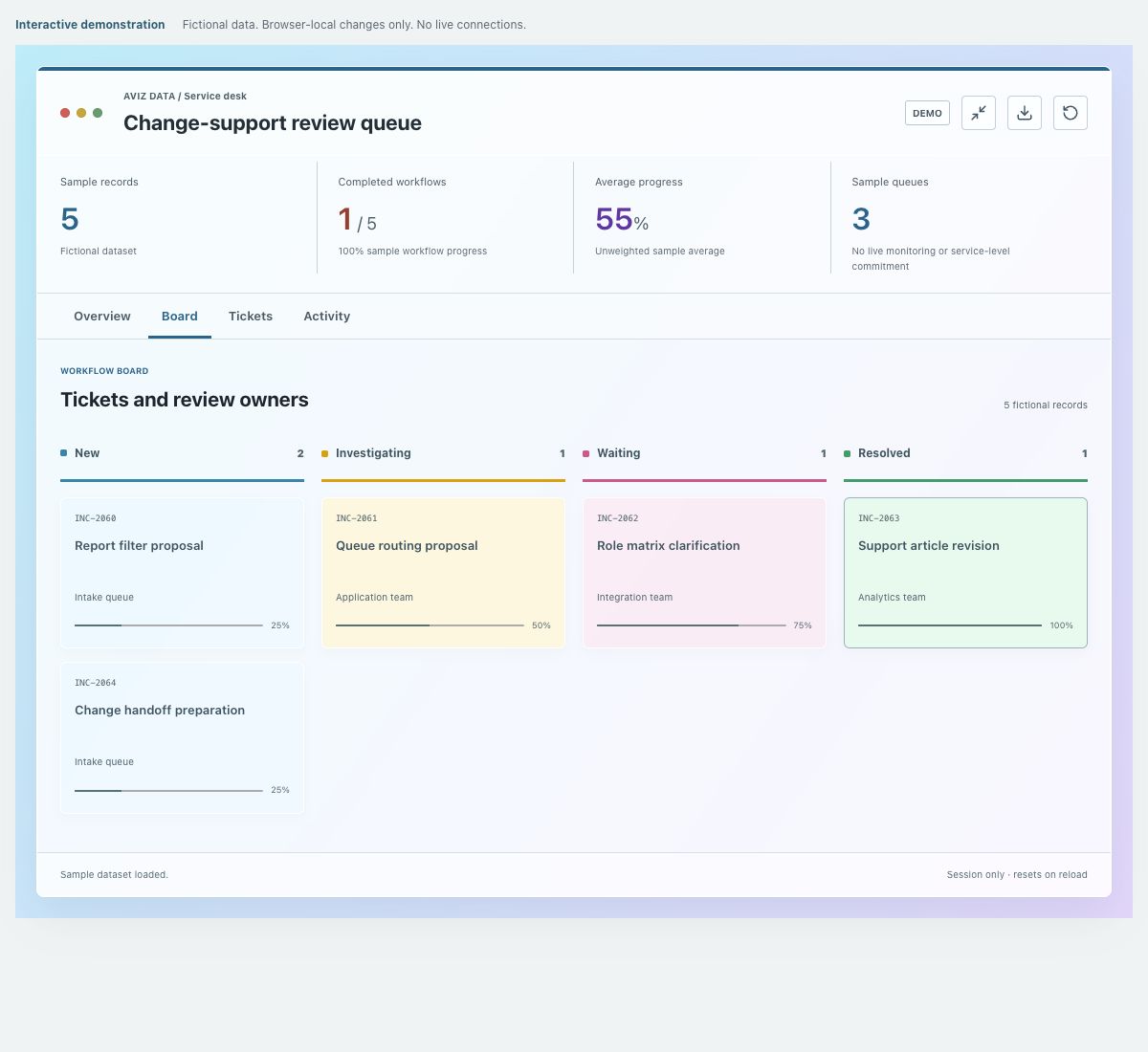Click the Sample records value 5
1148x1052 pixels.
(x=70, y=219)
